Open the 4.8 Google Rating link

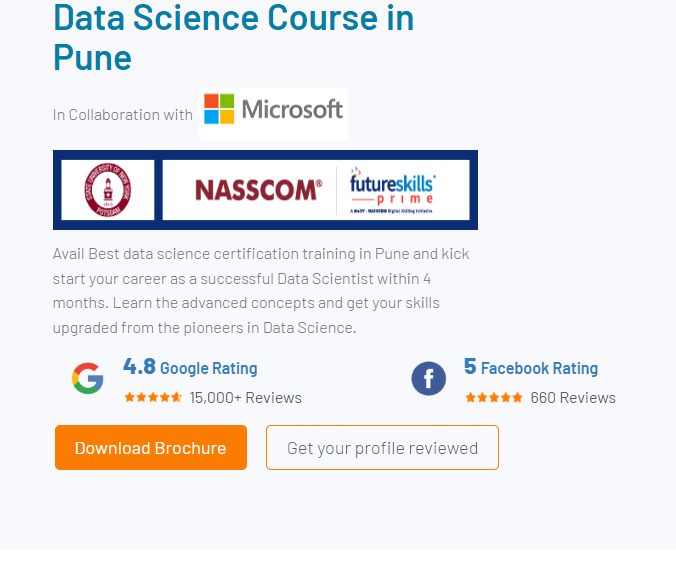click(x=208, y=368)
